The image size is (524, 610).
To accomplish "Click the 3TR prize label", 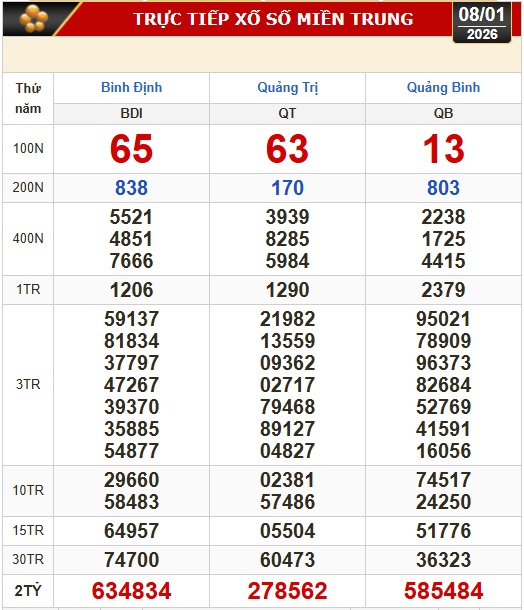I will click(x=28, y=384).
